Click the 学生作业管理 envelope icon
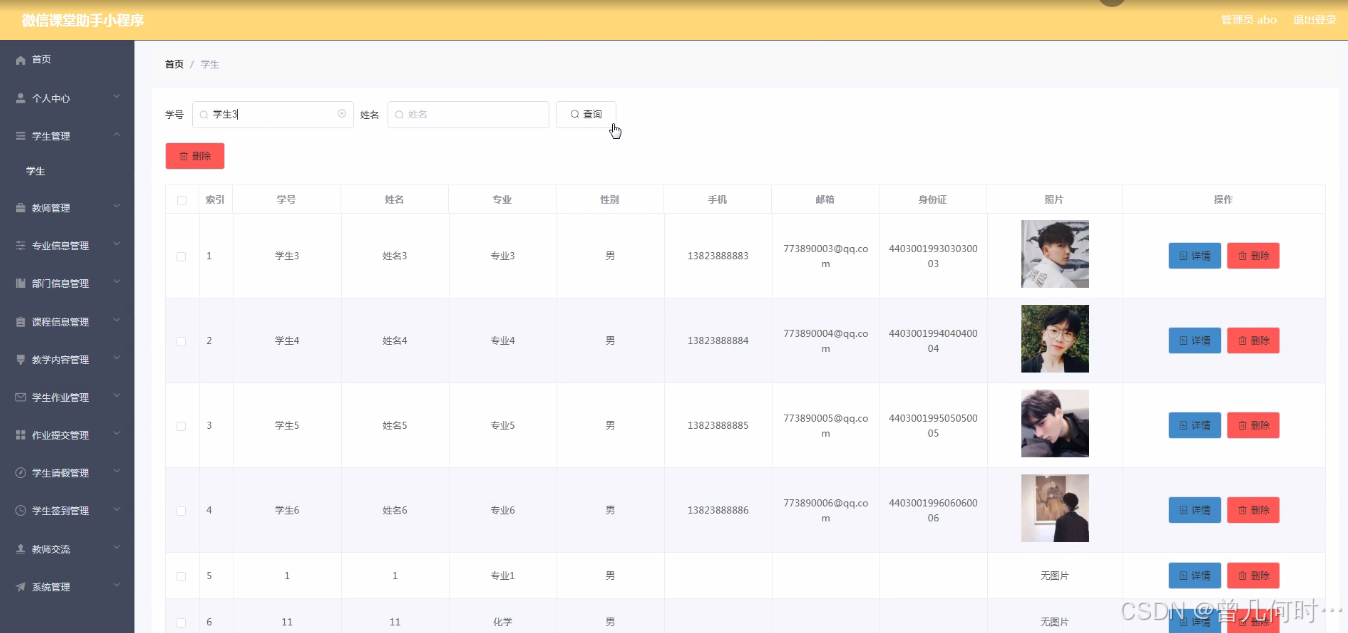The width and height of the screenshot is (1348, 633). [21, 397]
